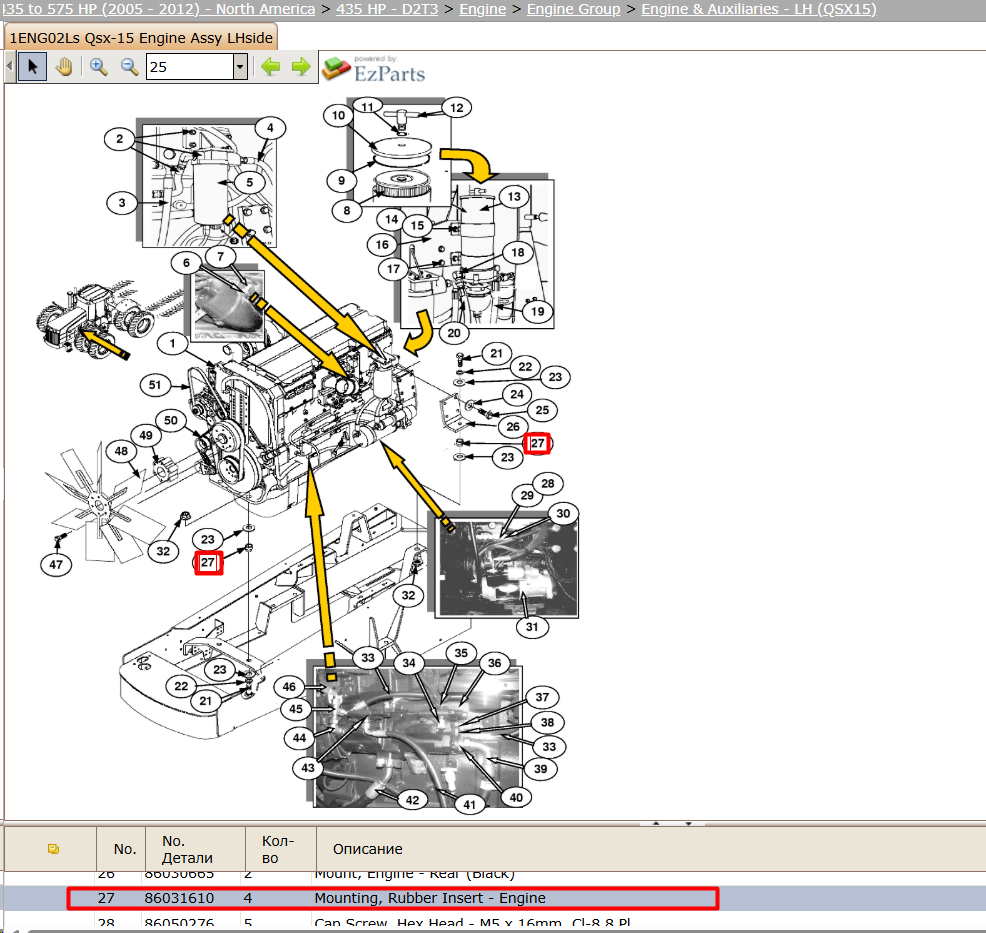Select callout 35 bubble
Screen dimensions: 986x933
[461, 653]
